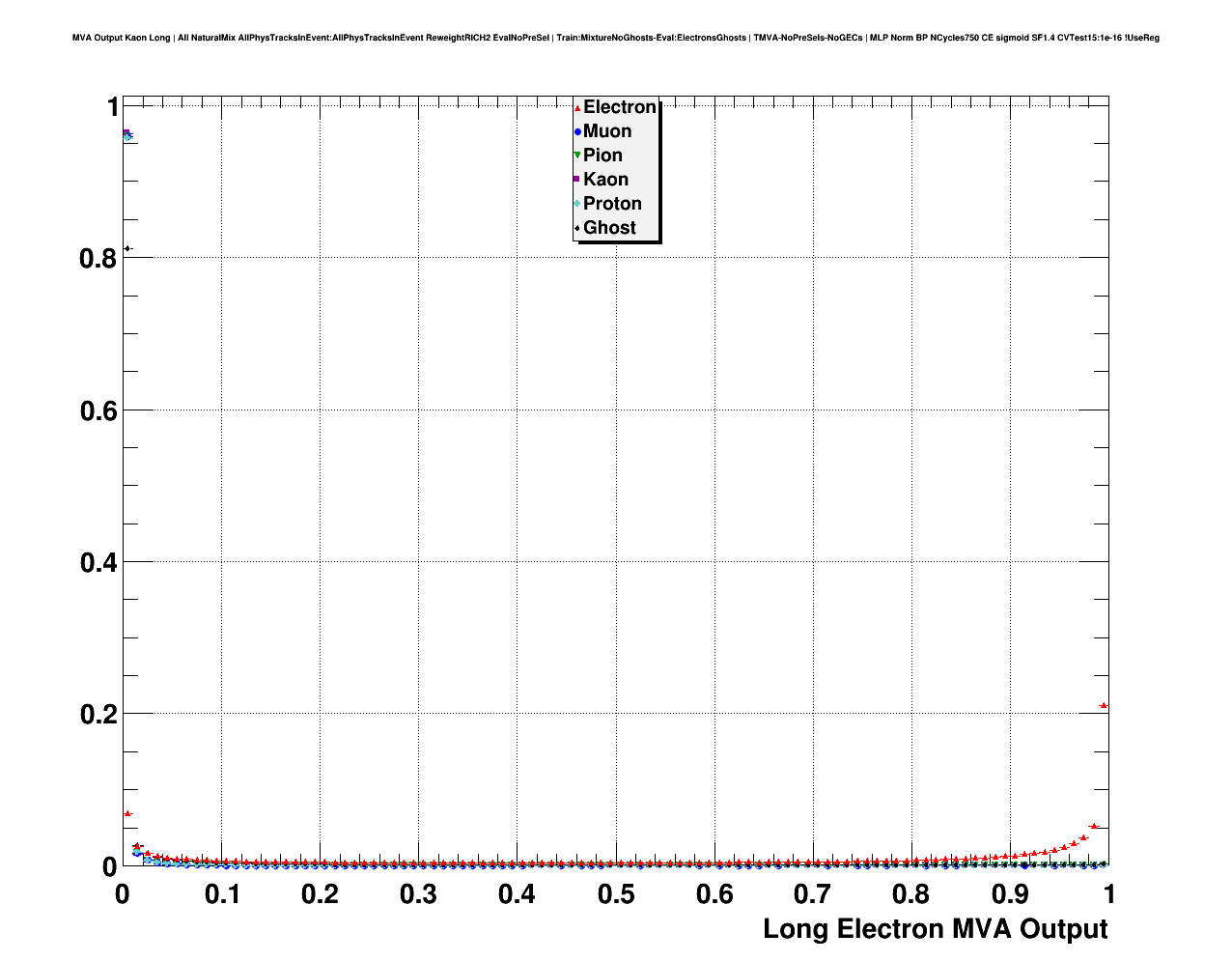Select the Kaon label in the legend
Viewport: 1232px width, 962px height.
tap(605, 180)
